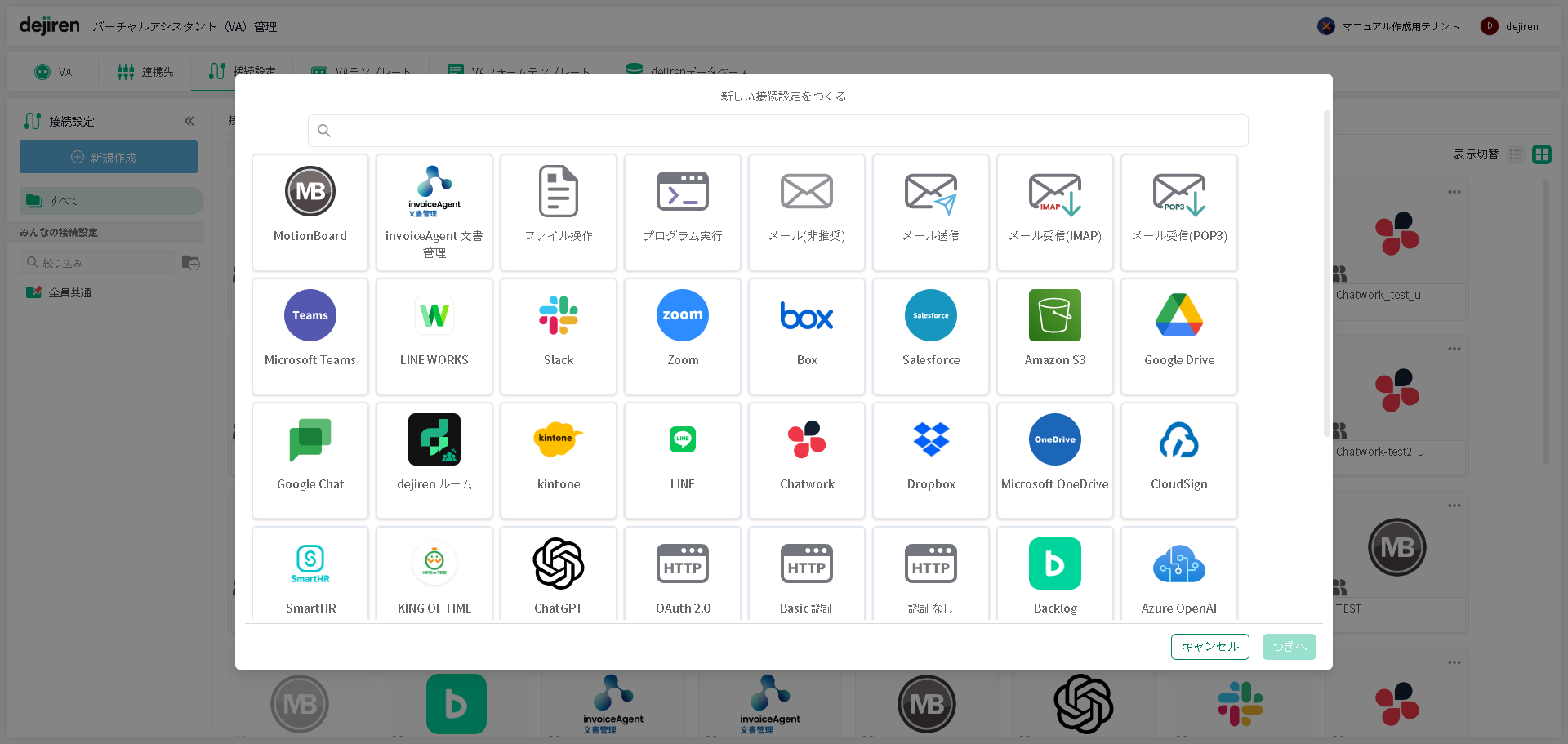1568x744 pixels.
Task: Choose the Dropbox connection tile
Action: click(x=931, y=440)
